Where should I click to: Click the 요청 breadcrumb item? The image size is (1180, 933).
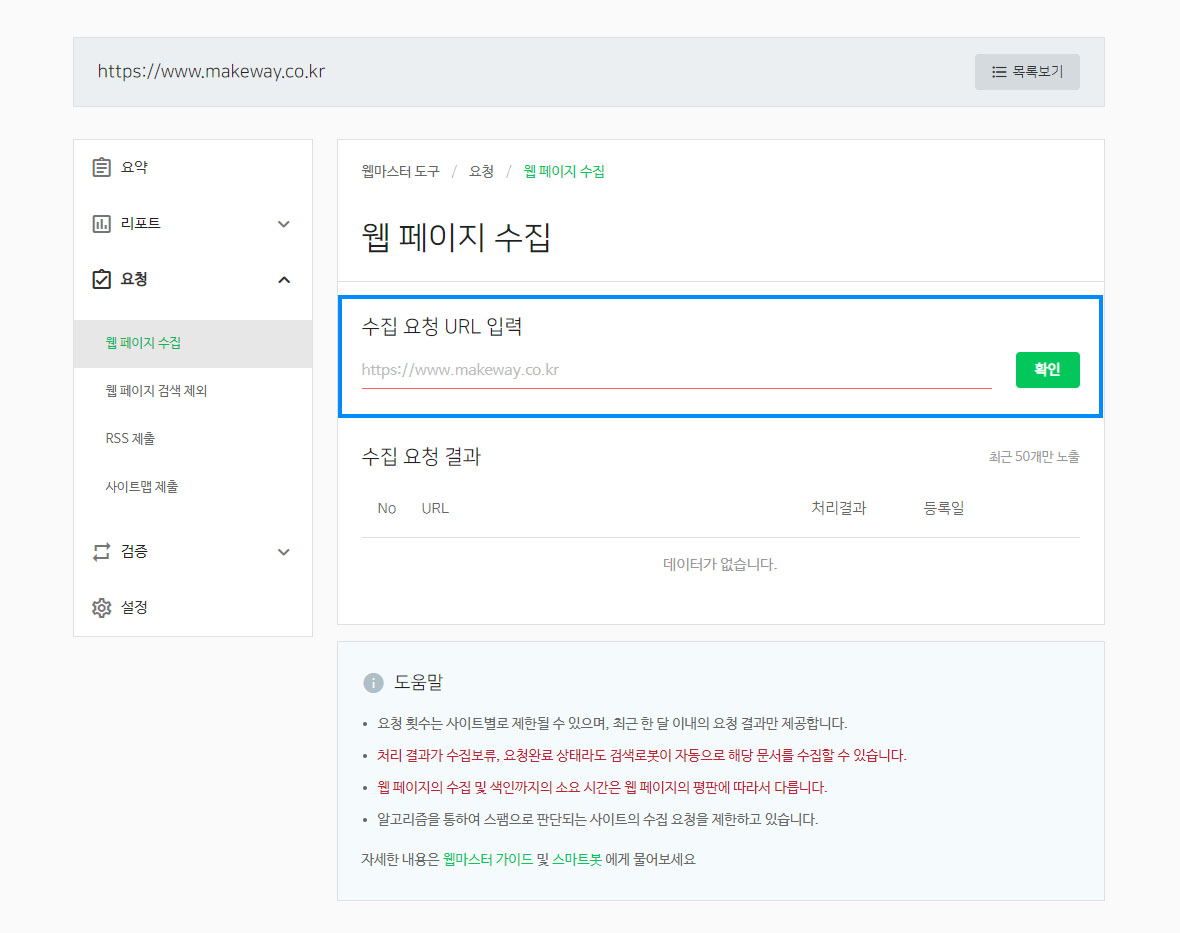481,172
